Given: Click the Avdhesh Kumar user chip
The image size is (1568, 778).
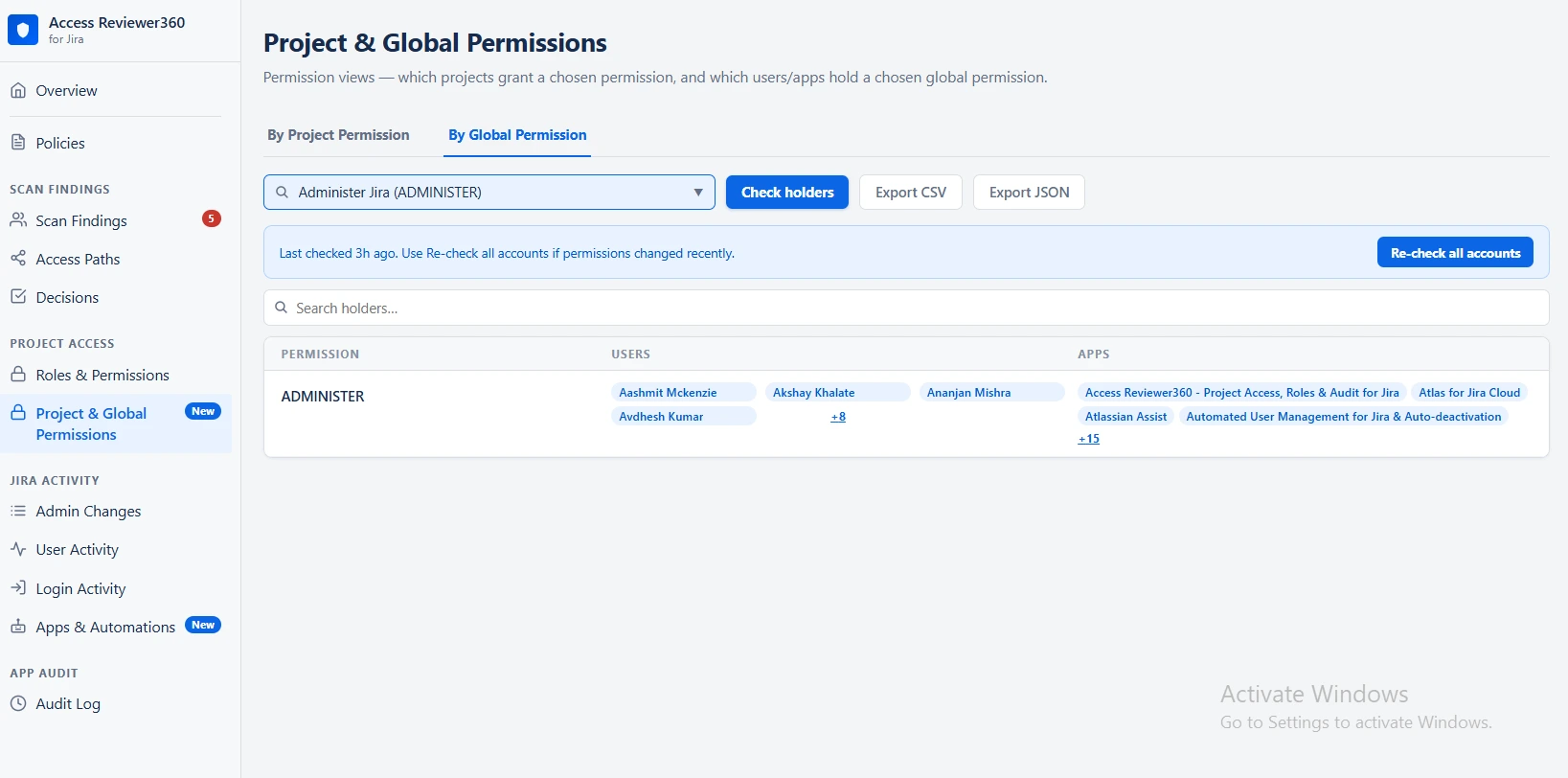Looking at the screenshot, I should (684, 416).
